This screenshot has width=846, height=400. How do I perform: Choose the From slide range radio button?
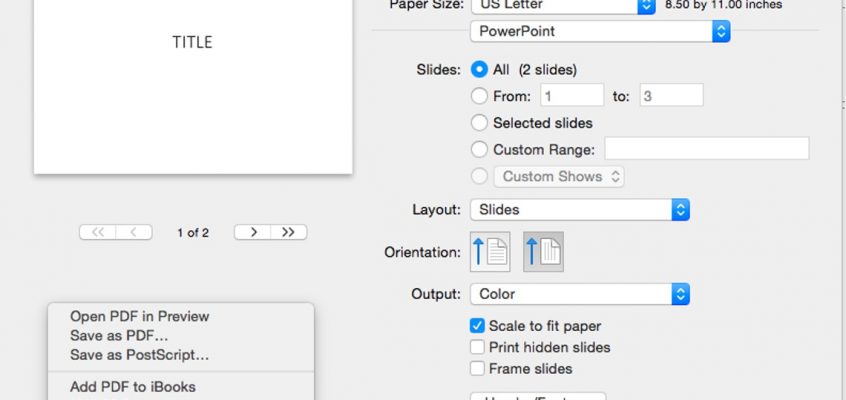(x=479, y=96)
